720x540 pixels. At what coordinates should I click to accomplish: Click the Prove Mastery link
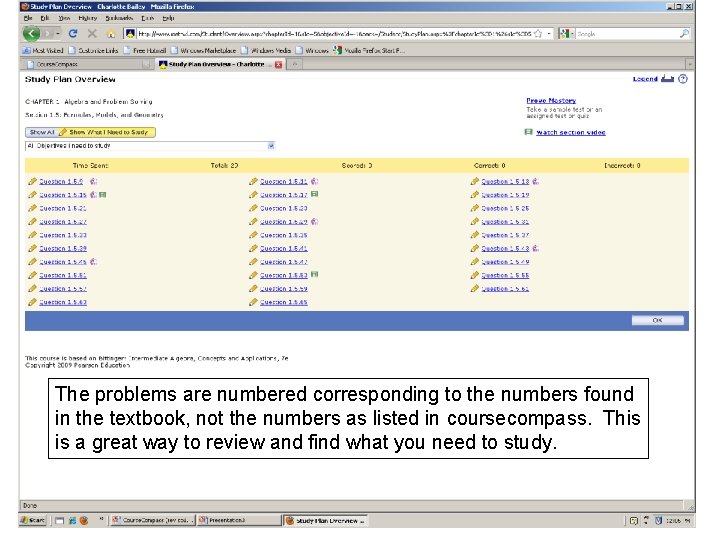[x=551, y=100]
